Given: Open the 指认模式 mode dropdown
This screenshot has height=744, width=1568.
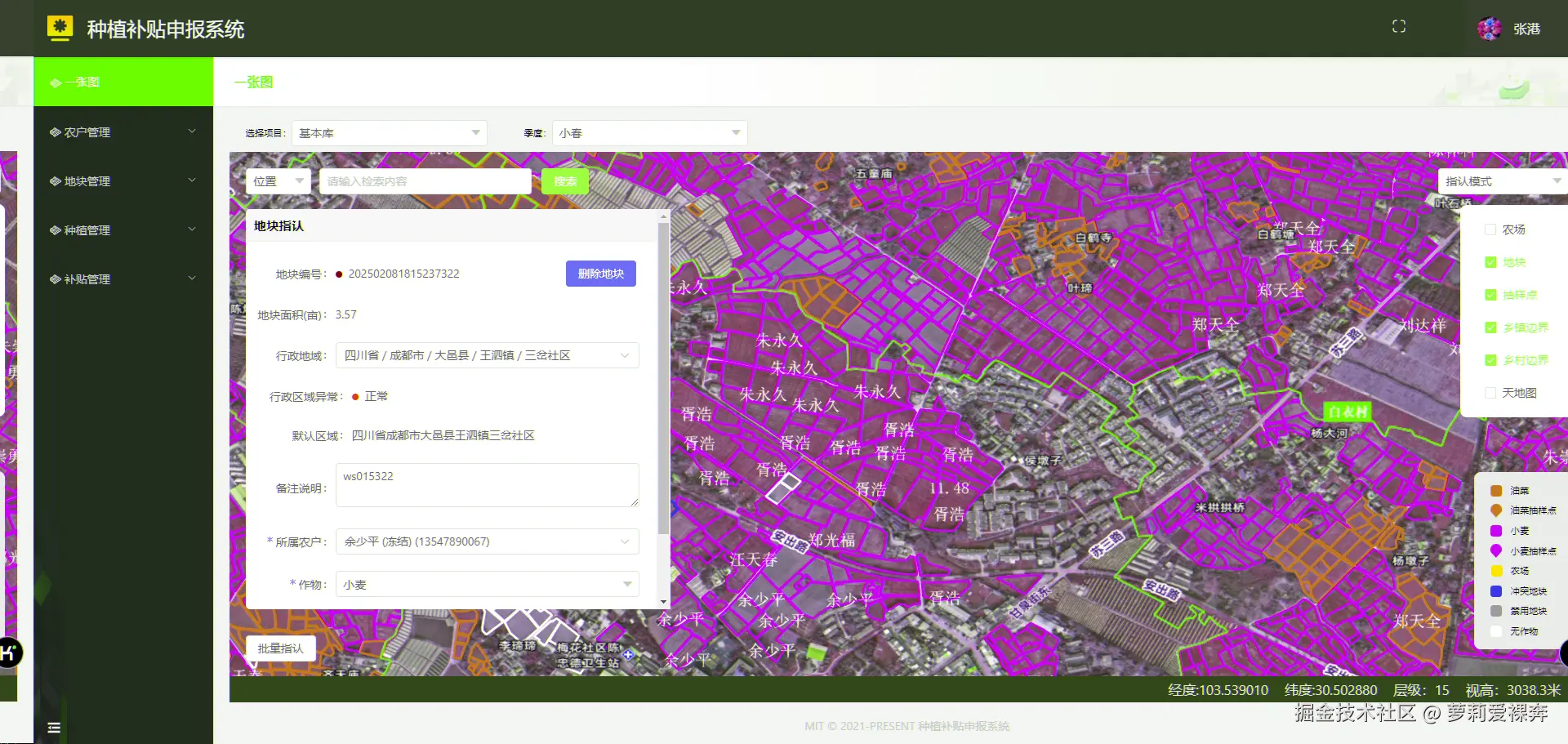Looking at the screenshot, I should [x=1503, y=181].
